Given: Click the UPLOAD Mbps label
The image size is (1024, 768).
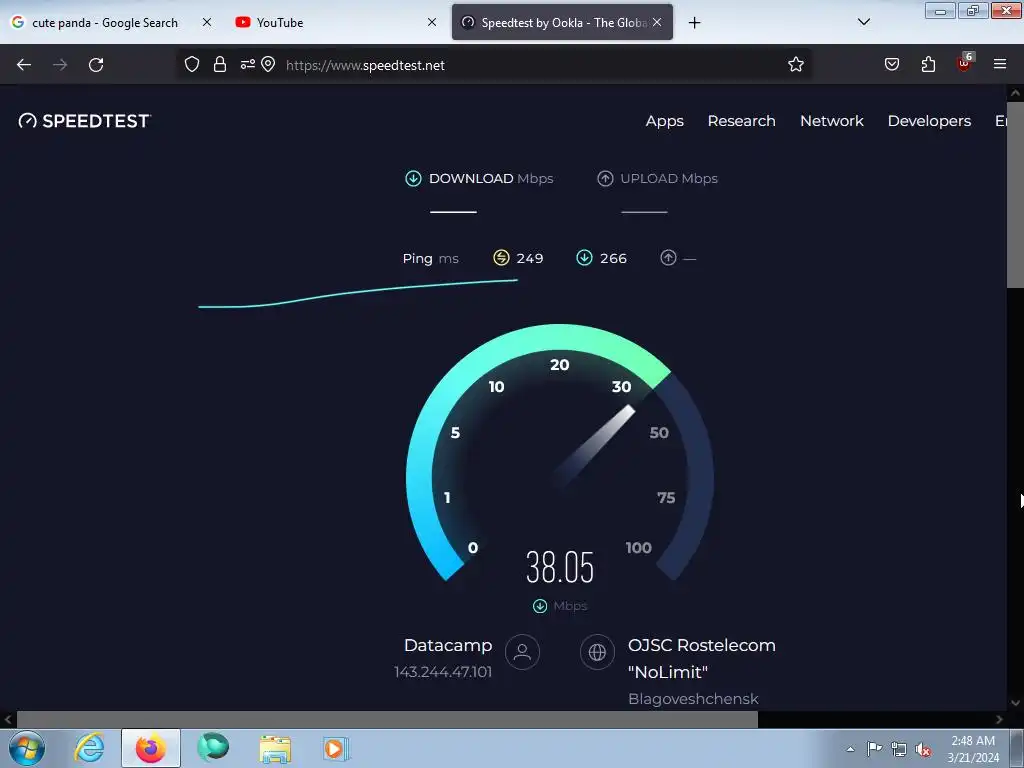Looking at the screenshot, I should click(669, 178).
